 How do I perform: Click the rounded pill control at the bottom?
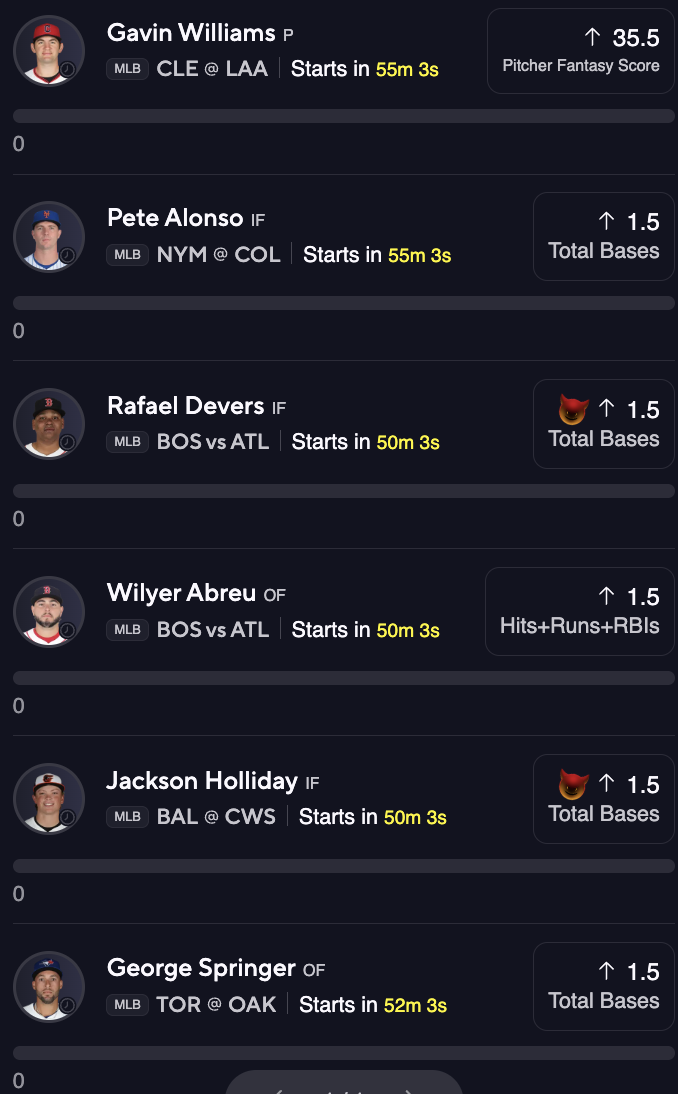[x=343, y=1084]
